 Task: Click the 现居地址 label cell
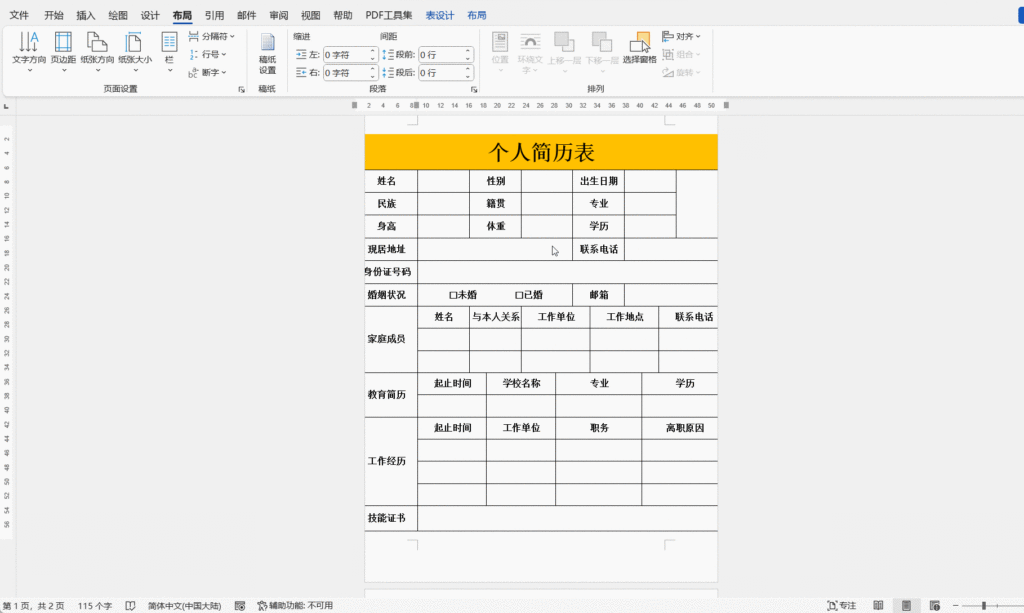tap(391, 249)
